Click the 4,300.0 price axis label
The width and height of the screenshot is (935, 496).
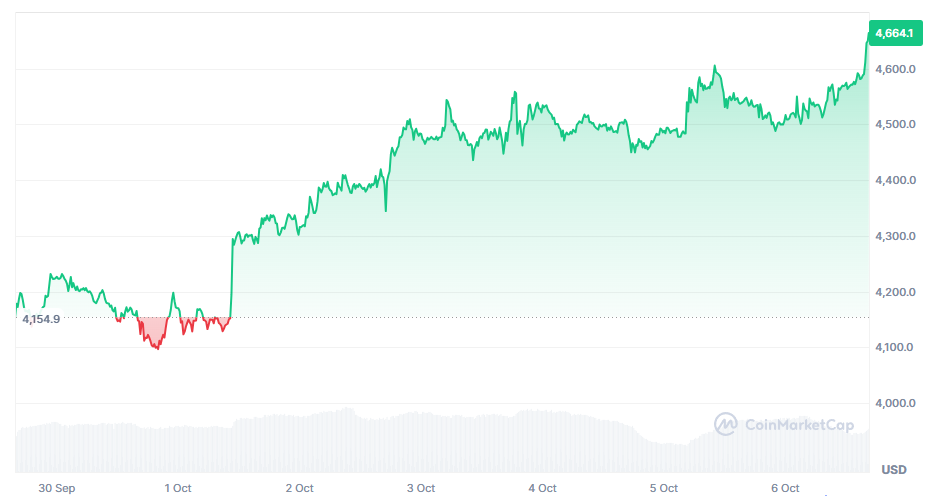[x=895, y=237]
